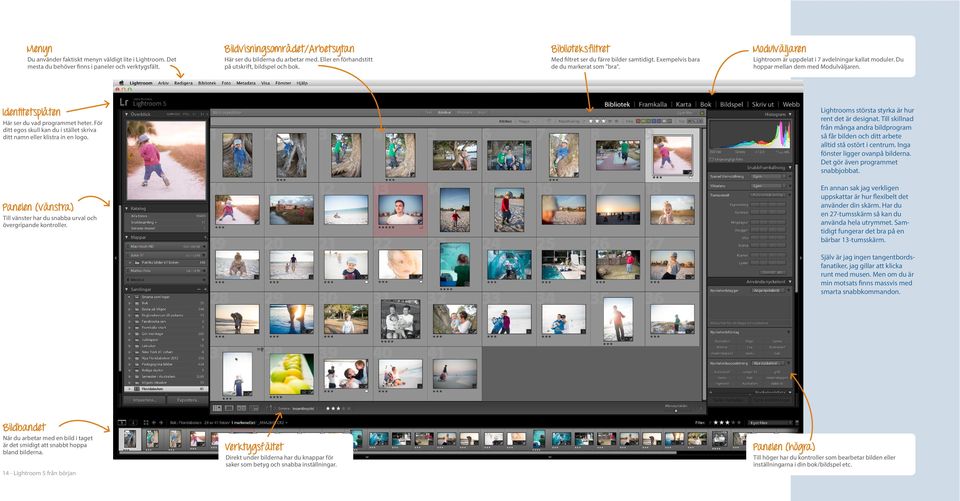960x501 pixels.
Task: Select the Floridaboken collection
Action: coord(167,389)
